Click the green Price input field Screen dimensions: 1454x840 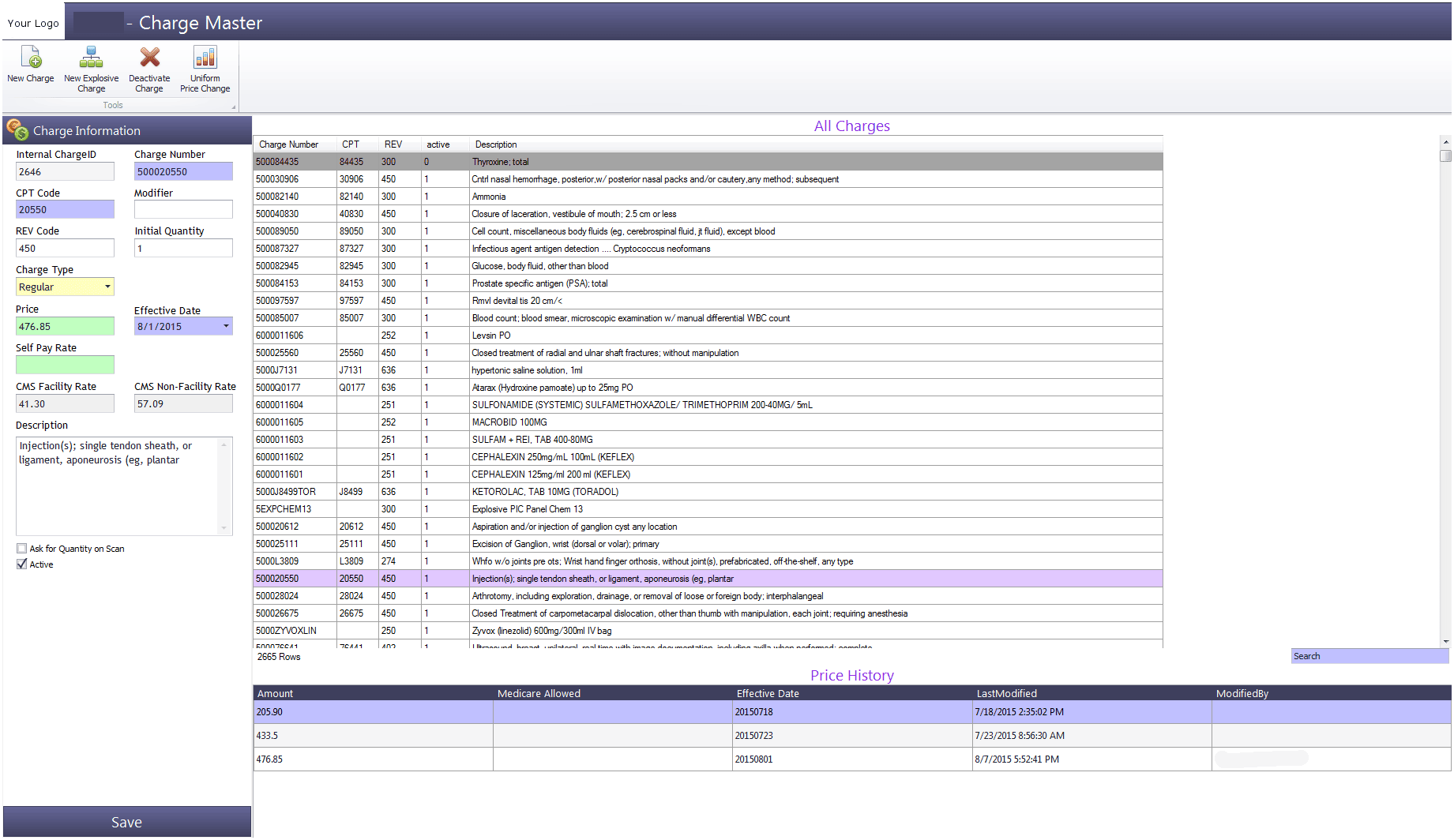[65, 326]
